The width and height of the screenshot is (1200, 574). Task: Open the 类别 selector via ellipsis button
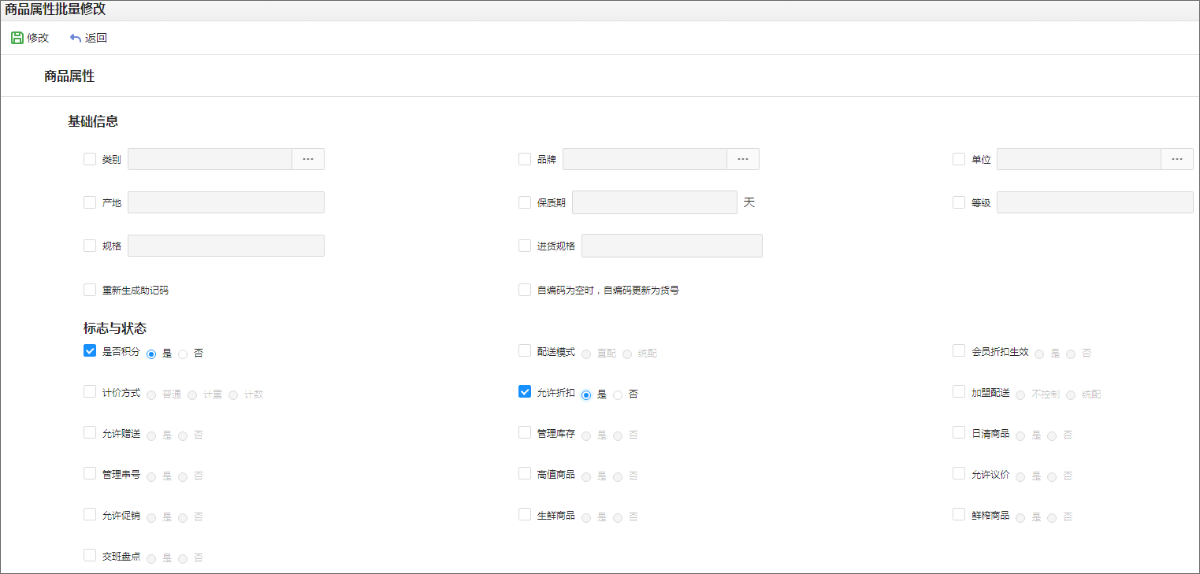(x=308, y=159)
